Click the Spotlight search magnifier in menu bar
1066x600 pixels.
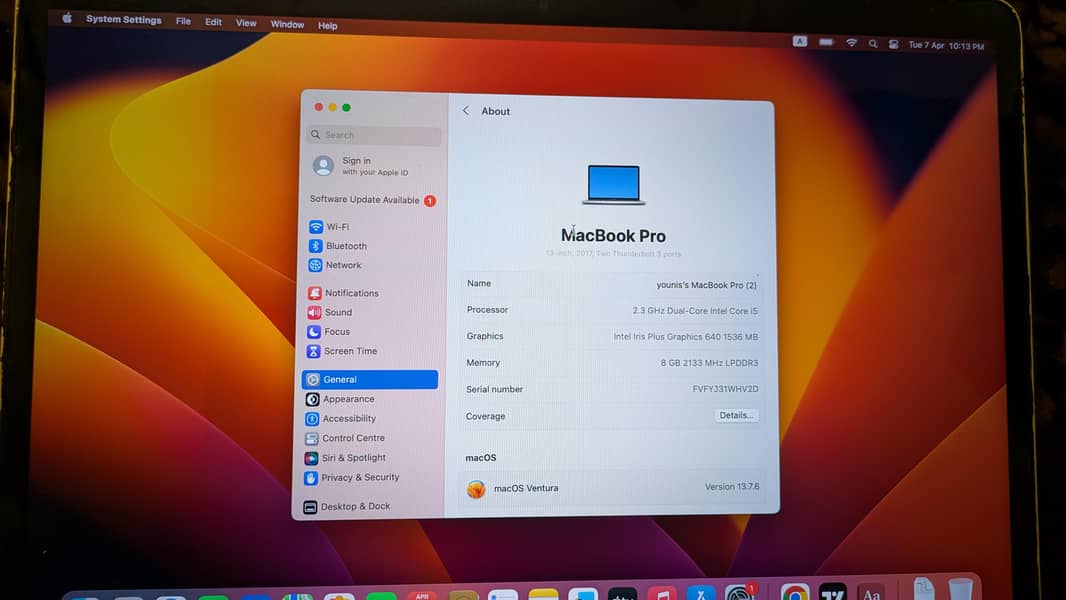(x=872, y=44)
